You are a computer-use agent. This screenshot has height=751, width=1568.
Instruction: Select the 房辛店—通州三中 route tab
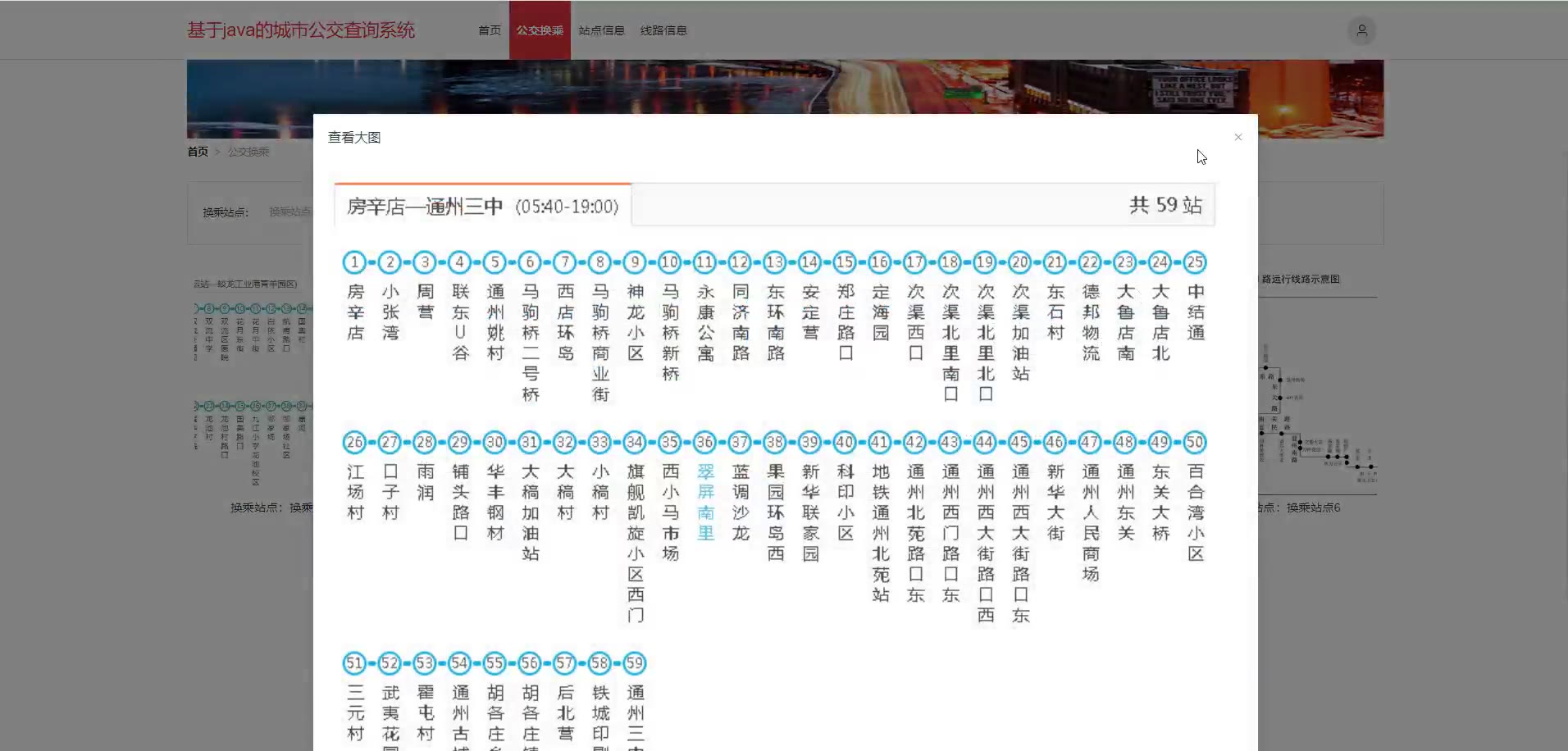(x=483, y=205)
